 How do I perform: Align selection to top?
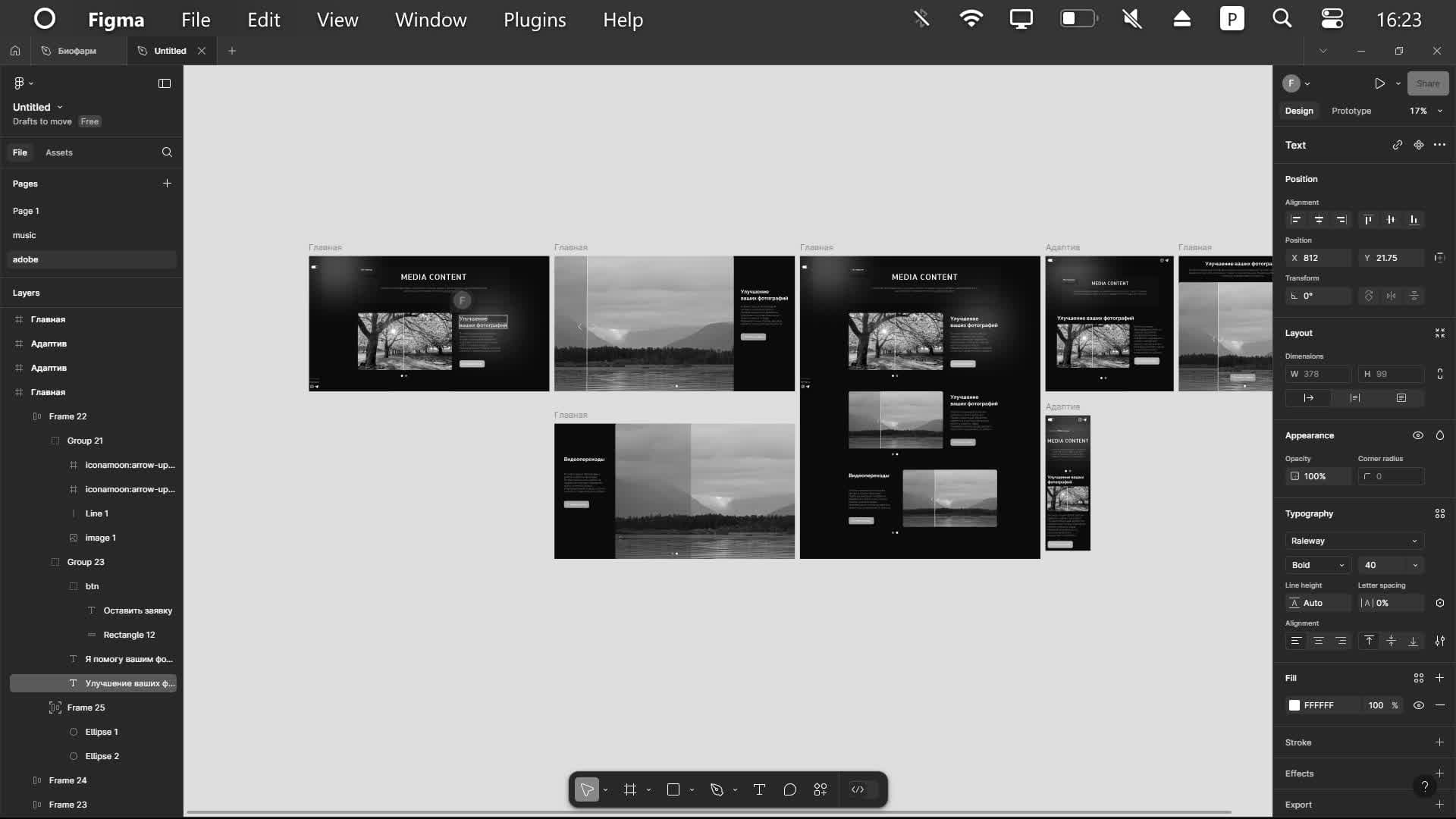pyautogui.click(x=1368, y=220)
